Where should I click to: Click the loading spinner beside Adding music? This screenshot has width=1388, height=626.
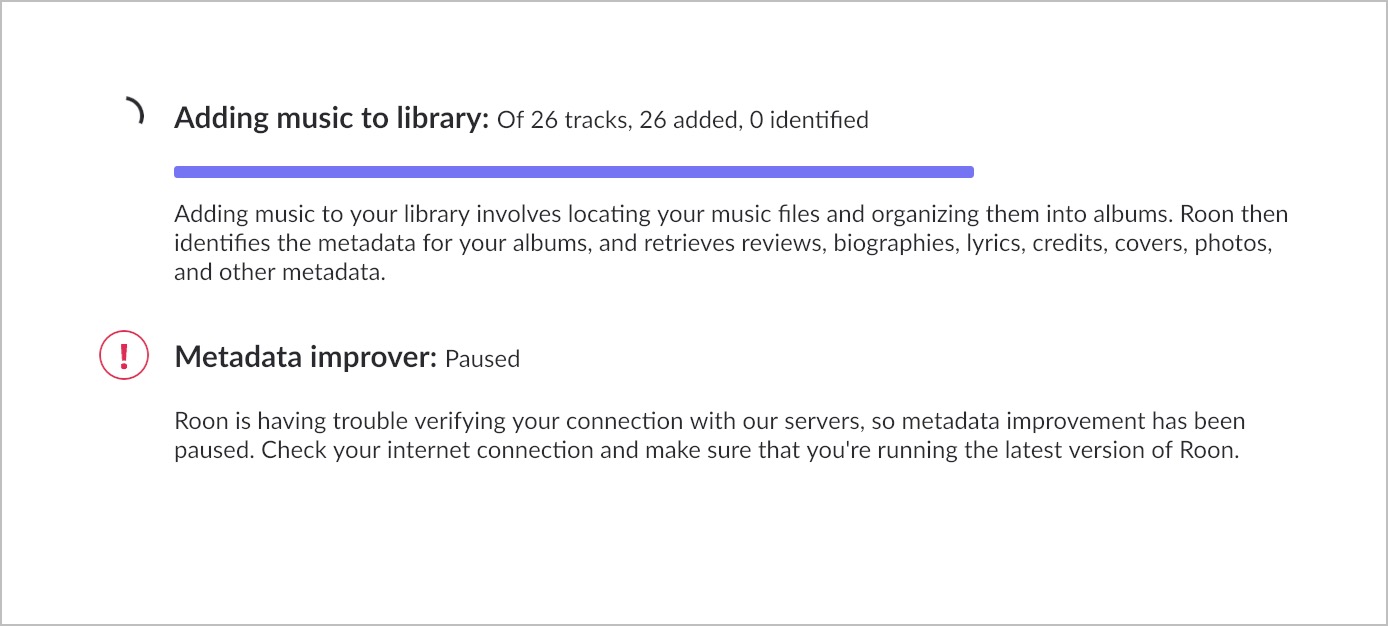coord(135,110)
